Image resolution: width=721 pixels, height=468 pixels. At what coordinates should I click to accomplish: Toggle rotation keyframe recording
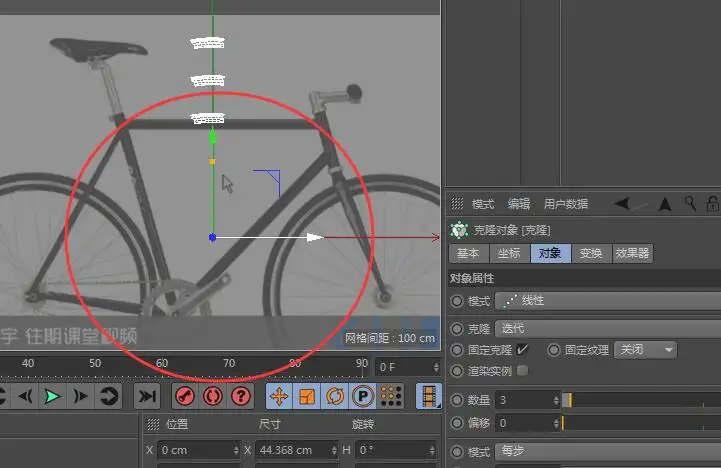point(335,396)
